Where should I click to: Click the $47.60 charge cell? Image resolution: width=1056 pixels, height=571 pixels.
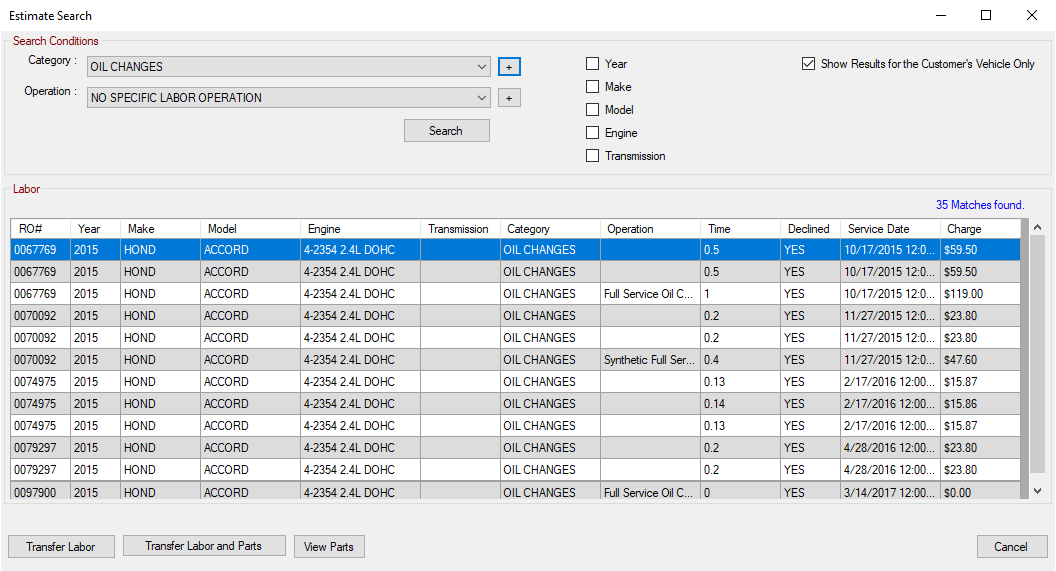(x=981, y=360)
